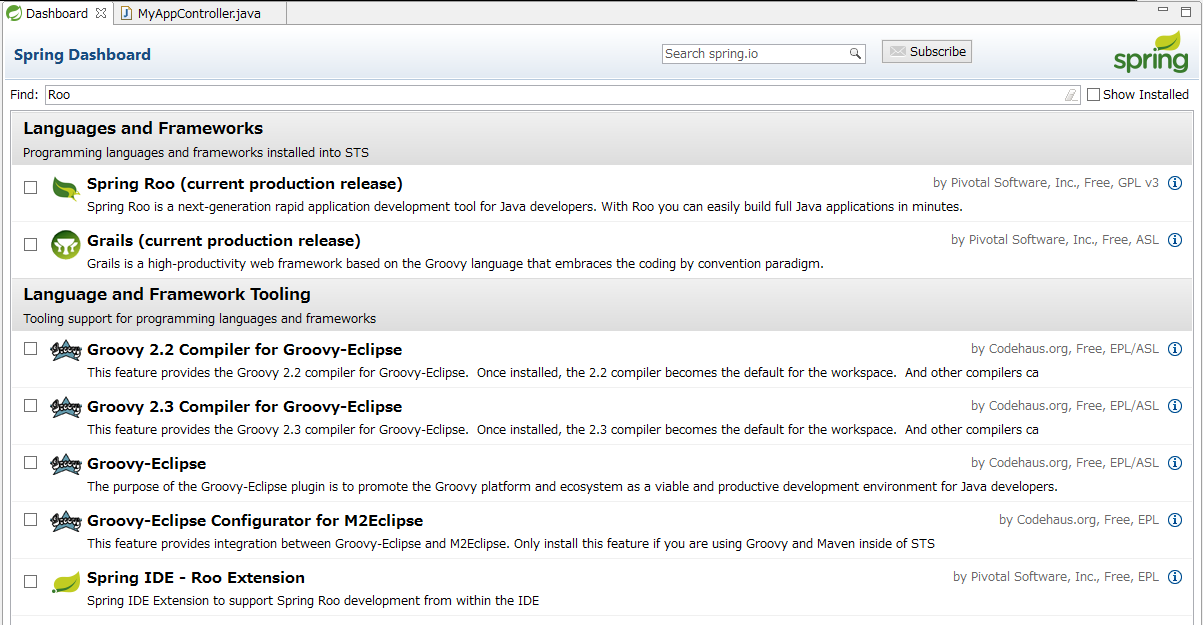
Task: Click the Groovy-Eclipse title
Action: [146, 464]
